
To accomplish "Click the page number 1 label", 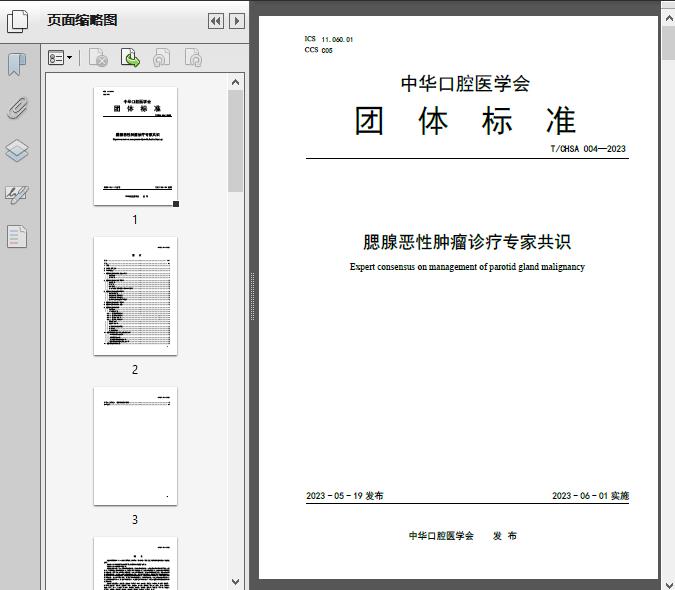I will pos(135,220).
